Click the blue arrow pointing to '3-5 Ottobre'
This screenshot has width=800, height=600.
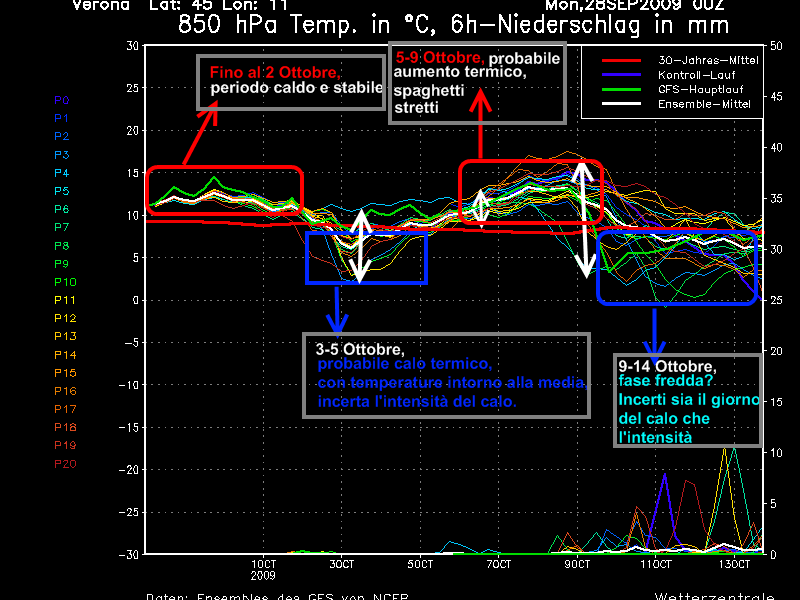338,308
